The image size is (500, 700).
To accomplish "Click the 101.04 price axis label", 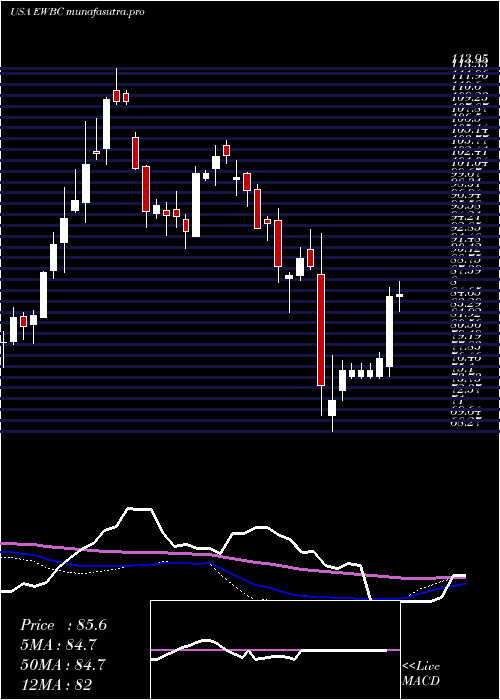I will coord(470,163).
